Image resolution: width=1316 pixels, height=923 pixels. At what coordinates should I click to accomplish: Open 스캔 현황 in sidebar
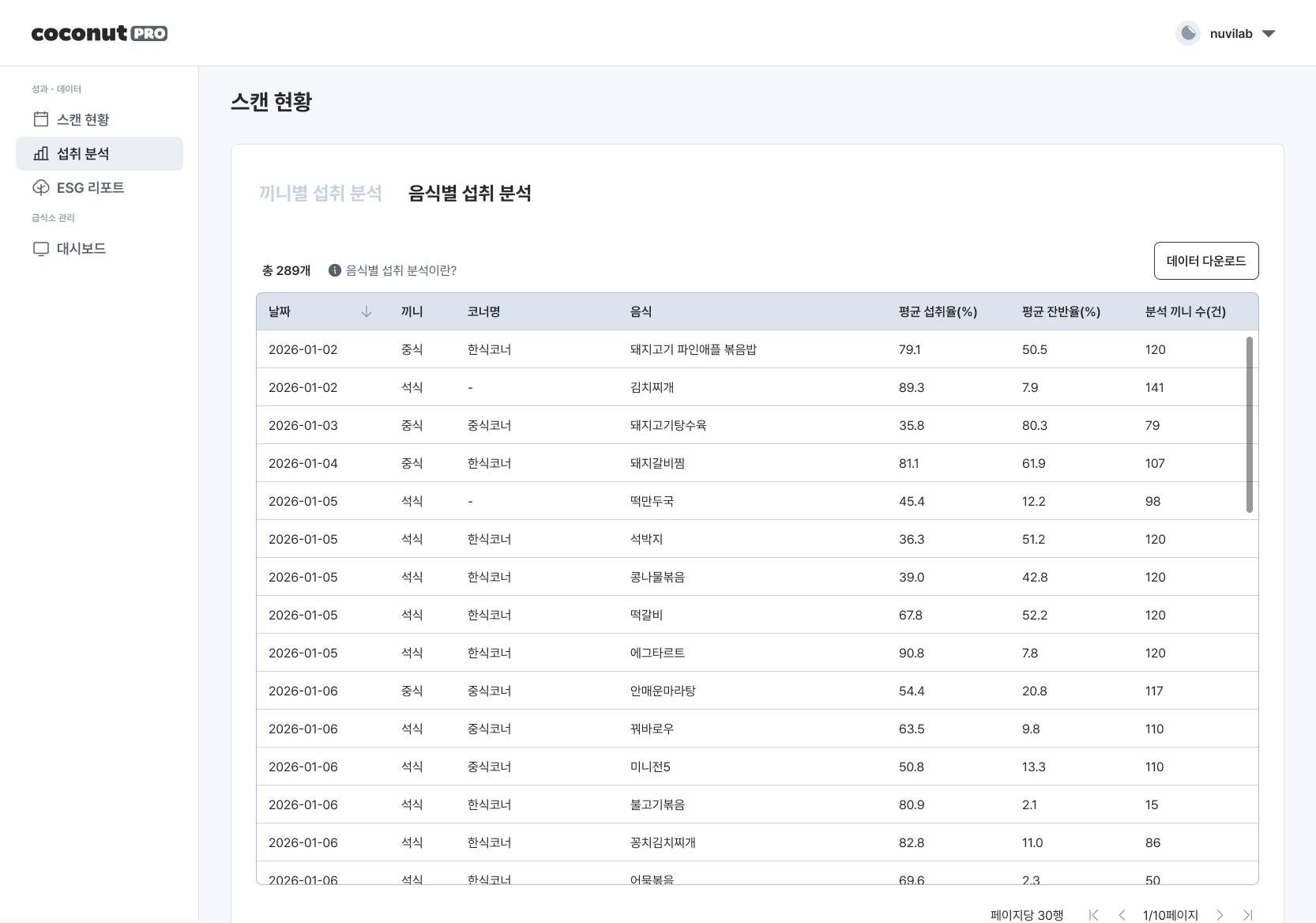tap(100, 119)
